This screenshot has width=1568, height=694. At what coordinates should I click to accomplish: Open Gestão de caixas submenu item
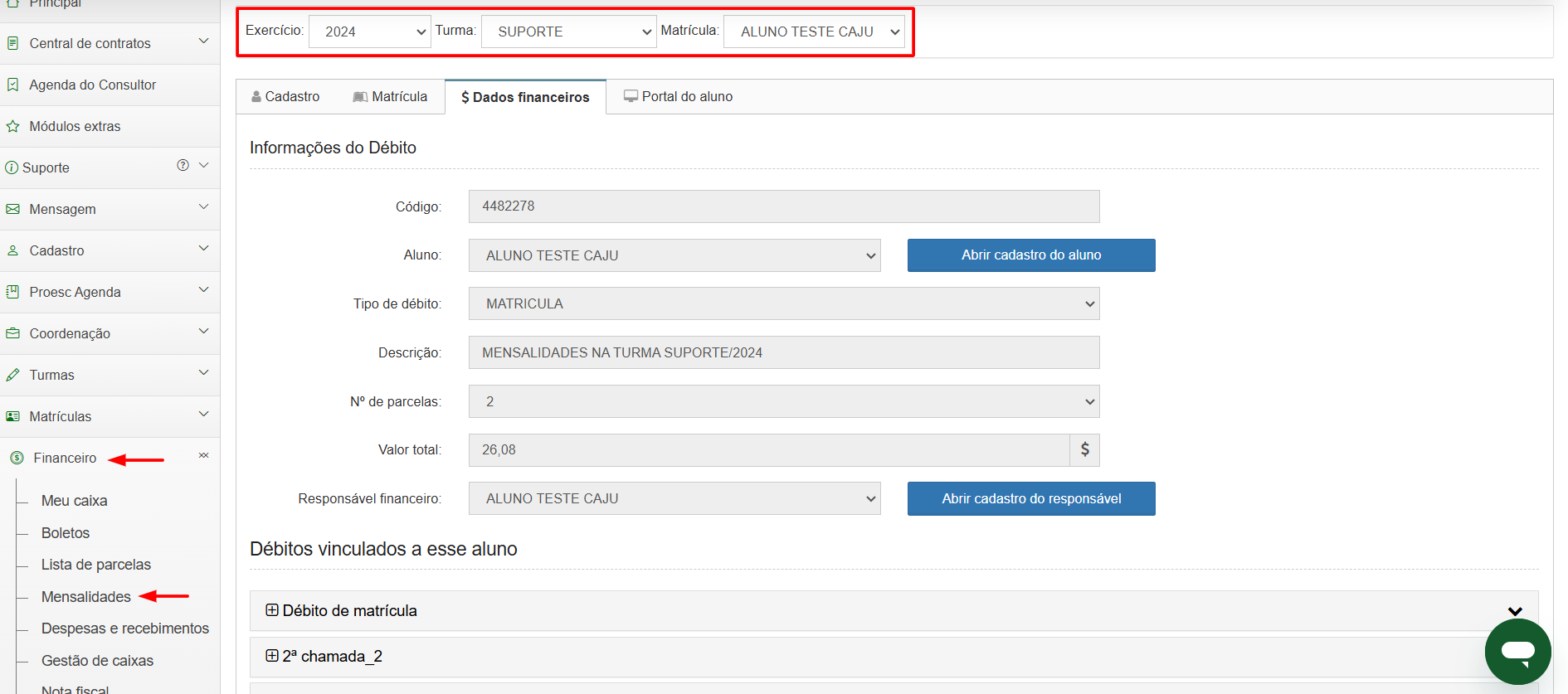pos(98,661)
